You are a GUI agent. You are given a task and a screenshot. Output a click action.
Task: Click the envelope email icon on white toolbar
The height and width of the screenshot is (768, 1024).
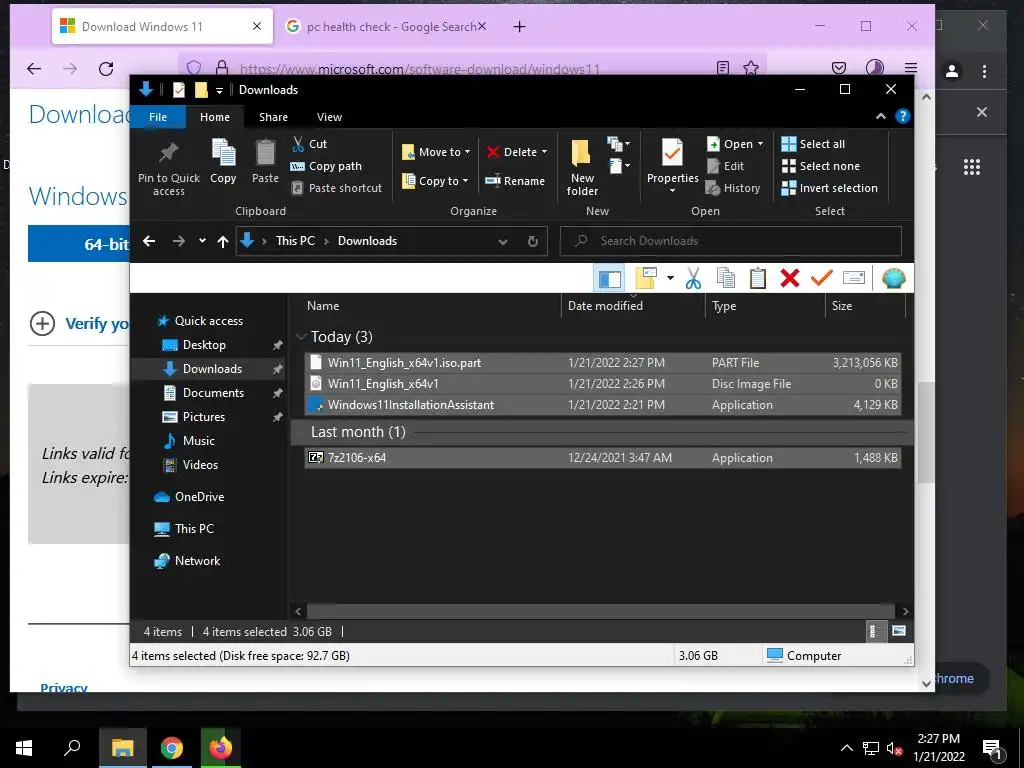(x=854, y=278)
